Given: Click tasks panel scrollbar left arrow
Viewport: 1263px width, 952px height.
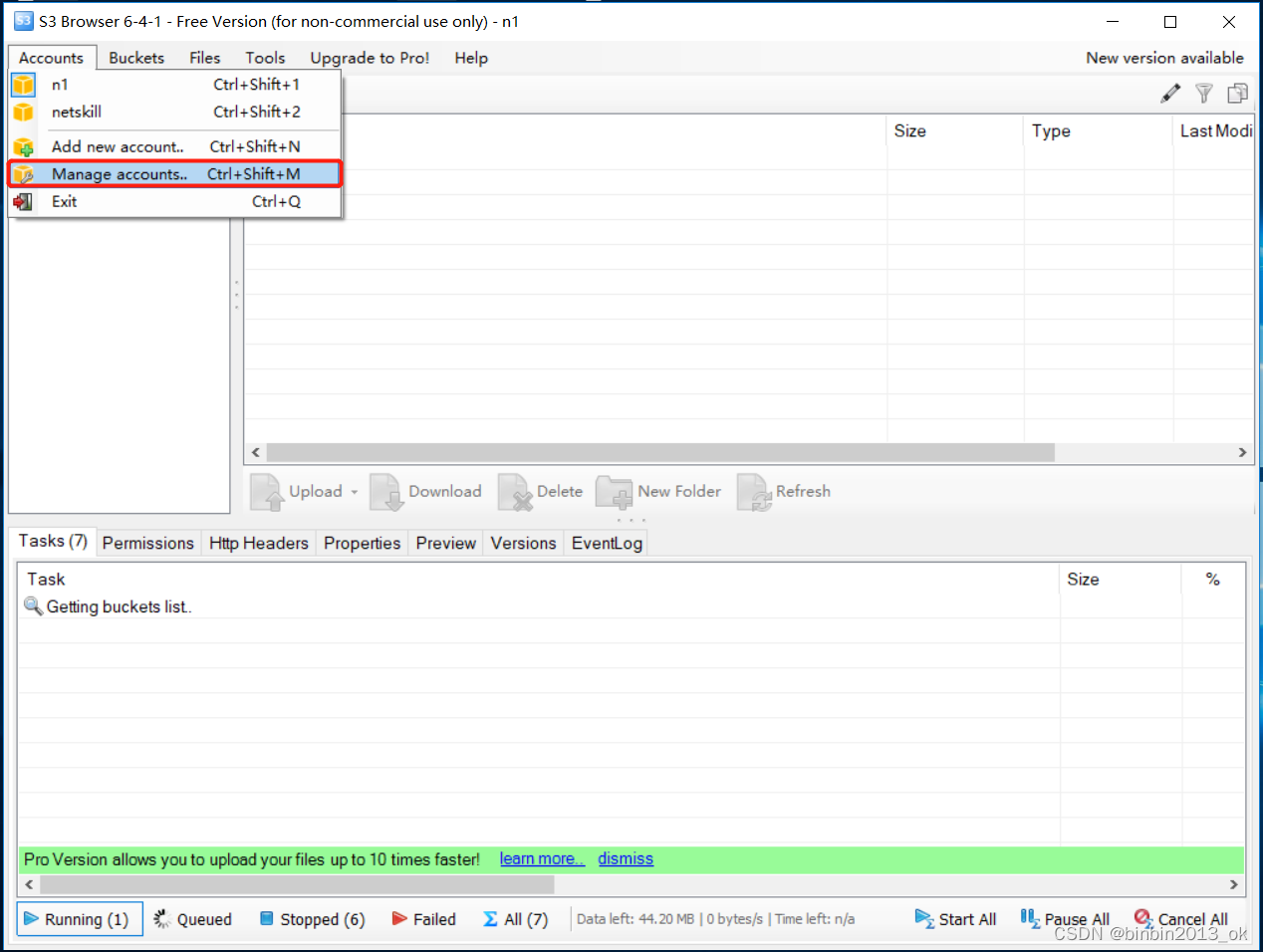Looking at the screenshot, I should (x=29, y=884).
